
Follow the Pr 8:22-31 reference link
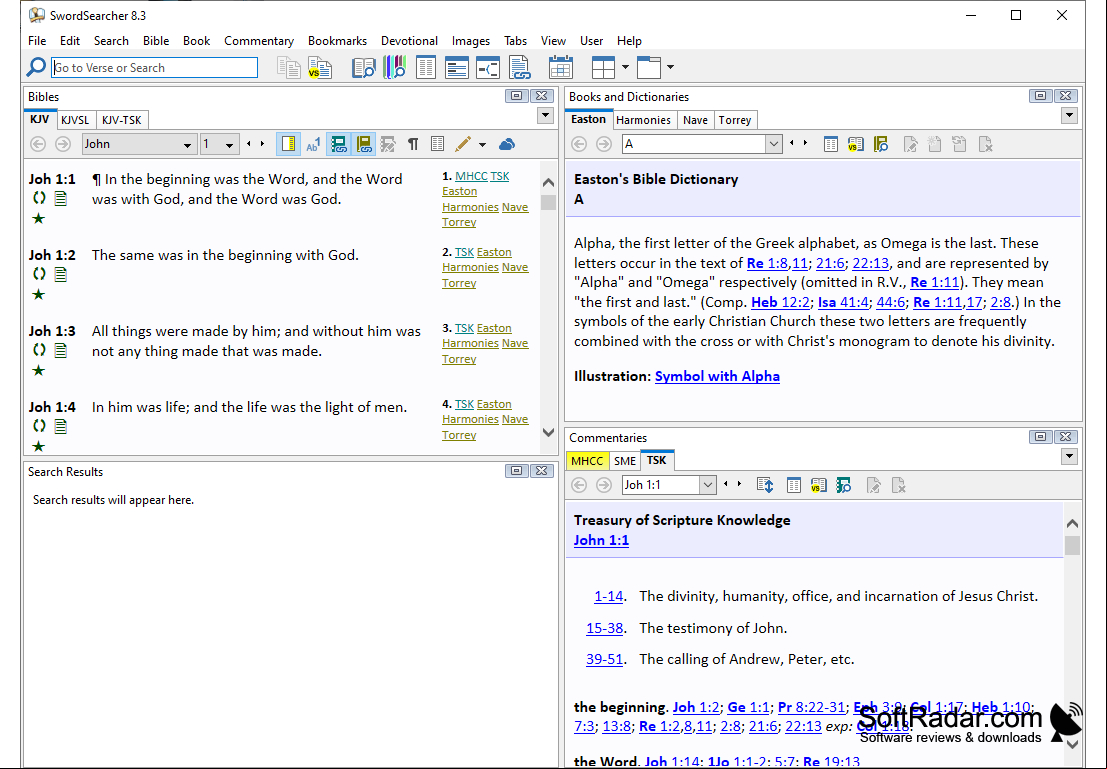point(811,707)
